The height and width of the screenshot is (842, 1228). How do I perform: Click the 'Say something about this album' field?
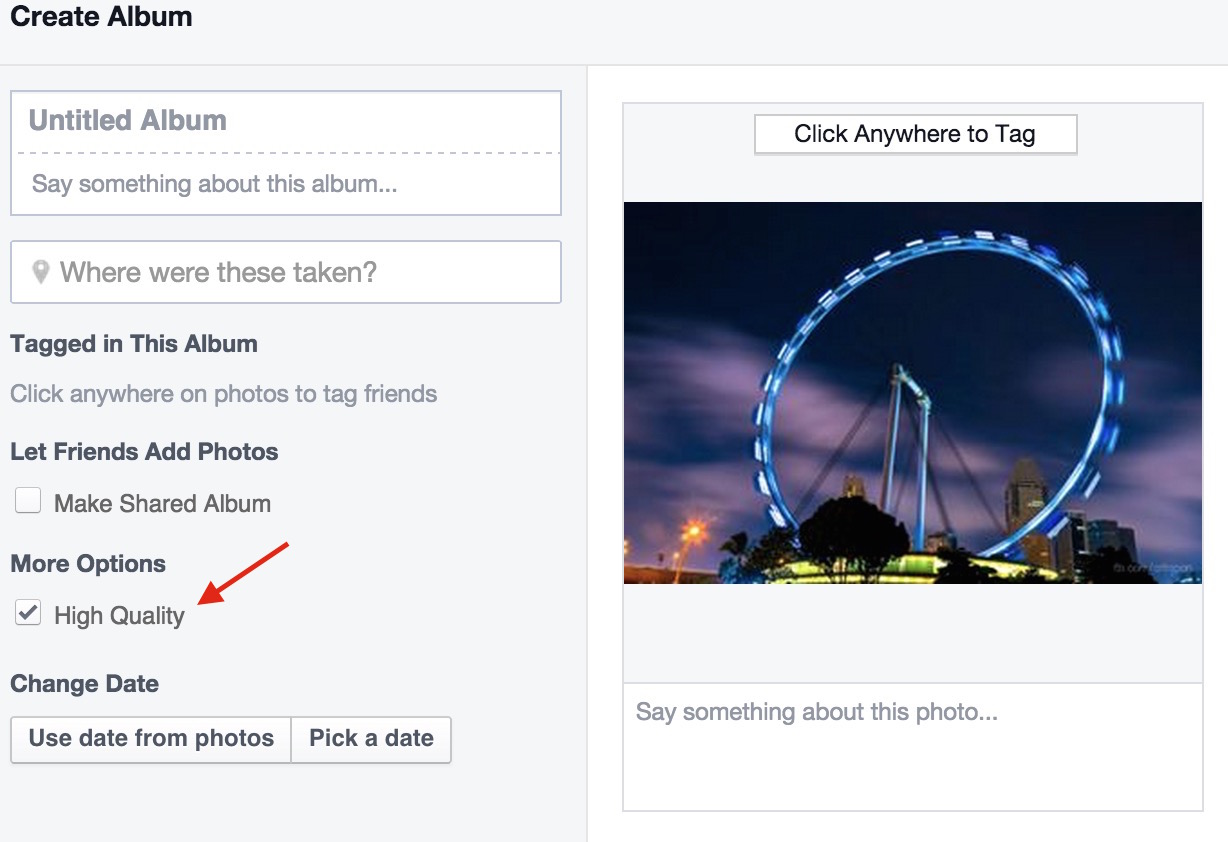coord(285,184)
